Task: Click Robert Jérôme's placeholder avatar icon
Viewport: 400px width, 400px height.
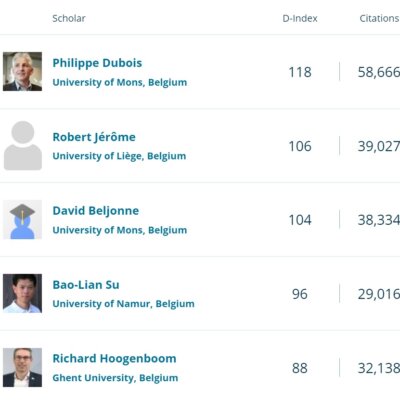Action: tap(22, 146)
